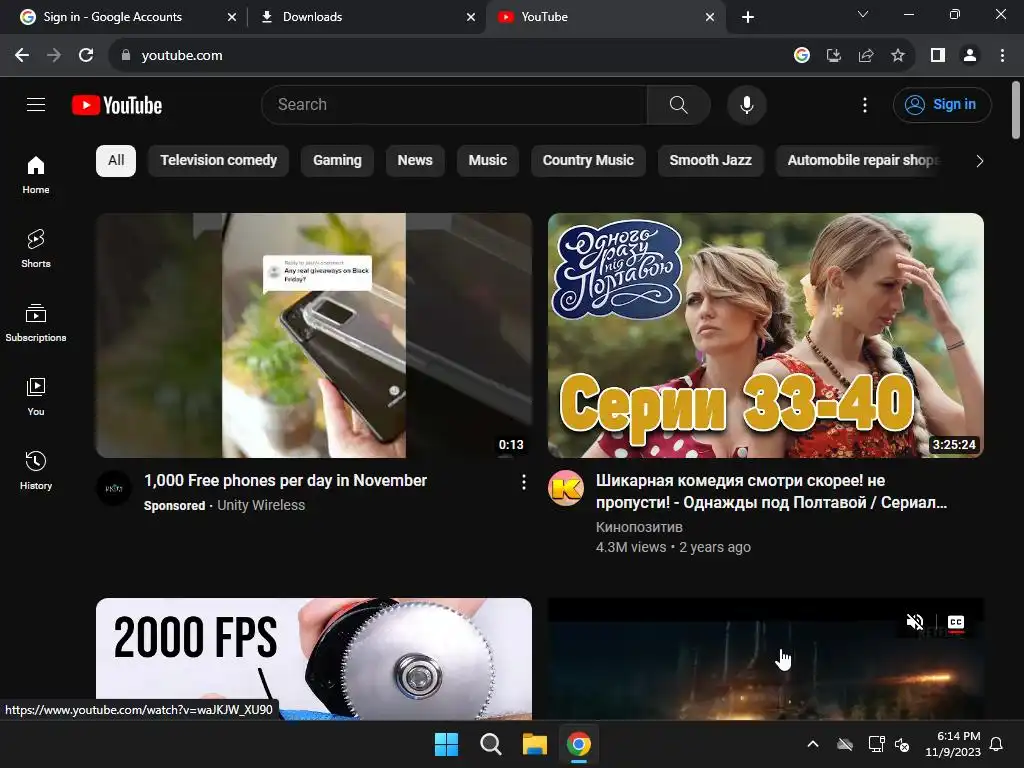Open Subscriptions in sidebar
The height and width of the screenshot is (768, 1024).
(x=36, y=323)
